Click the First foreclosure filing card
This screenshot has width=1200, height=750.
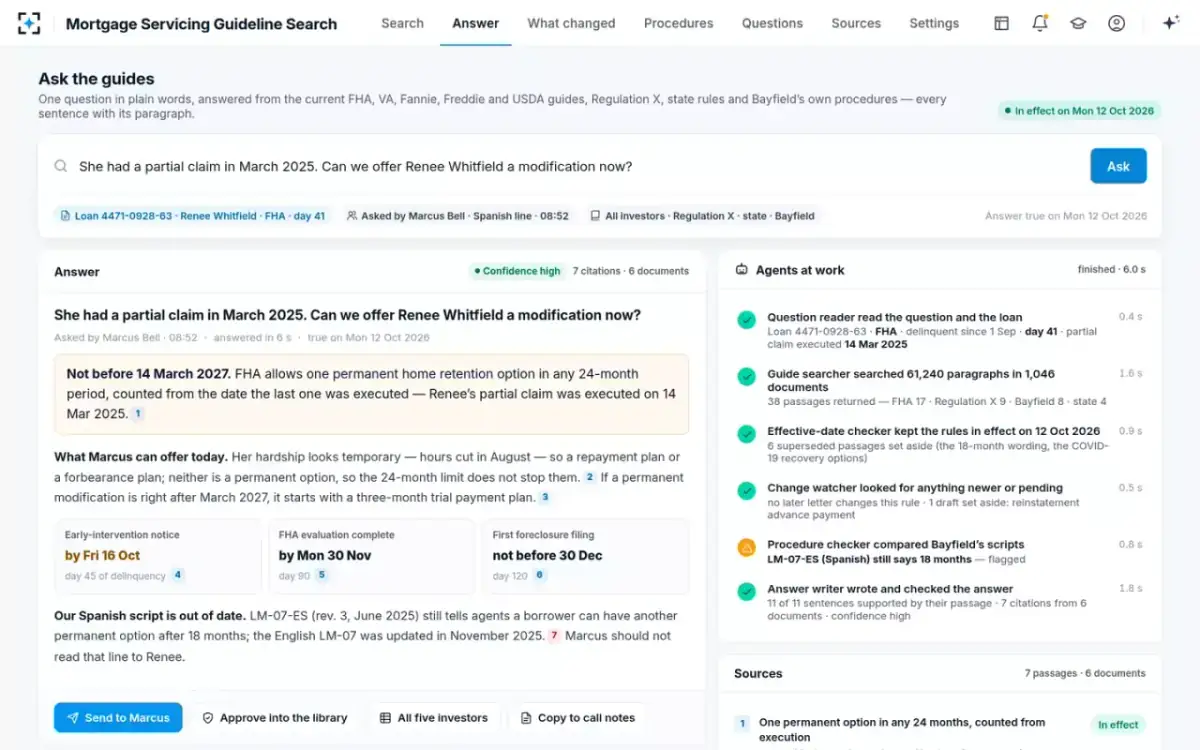585,556
